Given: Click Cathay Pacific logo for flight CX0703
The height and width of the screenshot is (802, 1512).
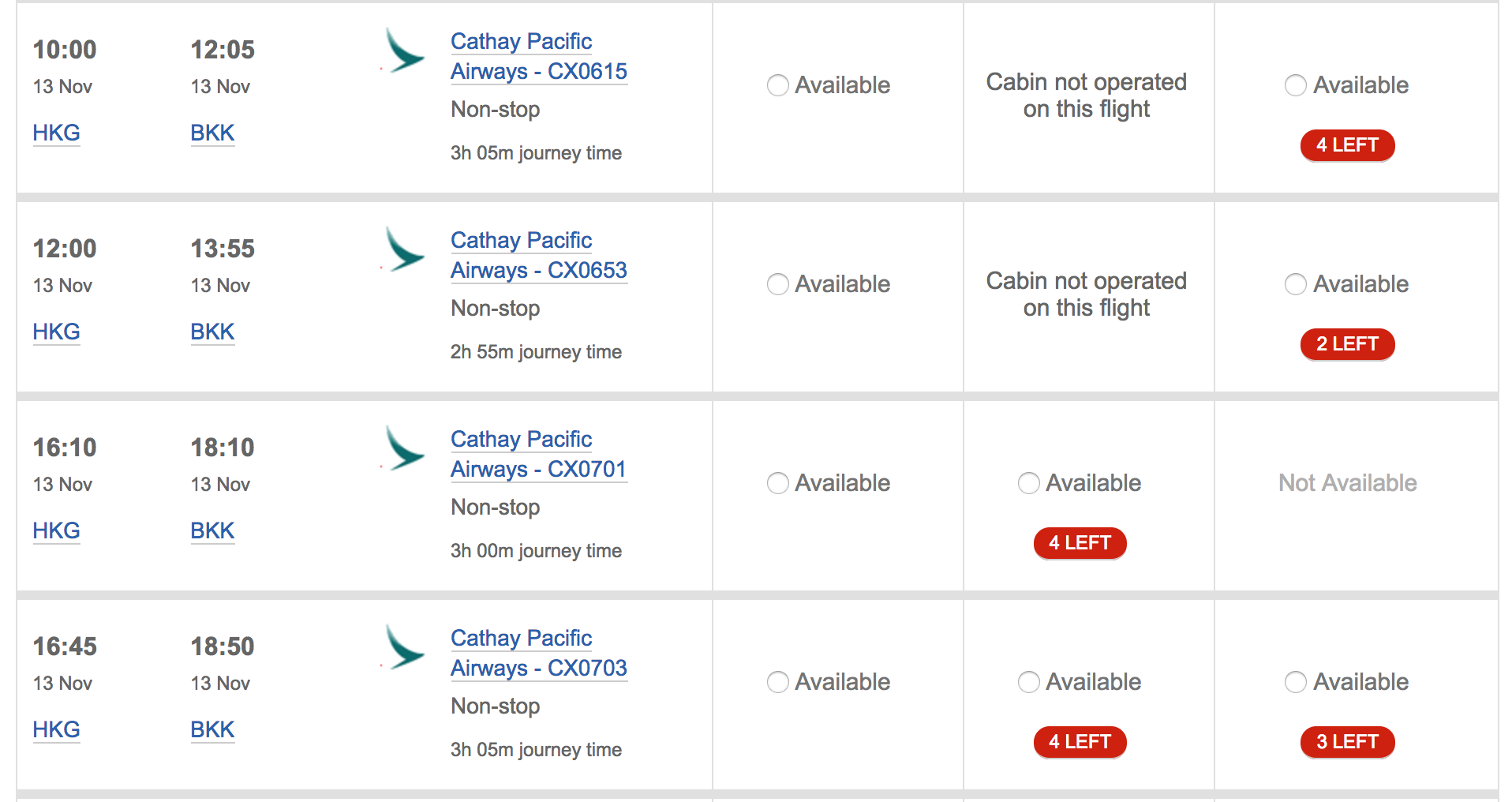Looking at the screenshot, I should click(403, 648).
